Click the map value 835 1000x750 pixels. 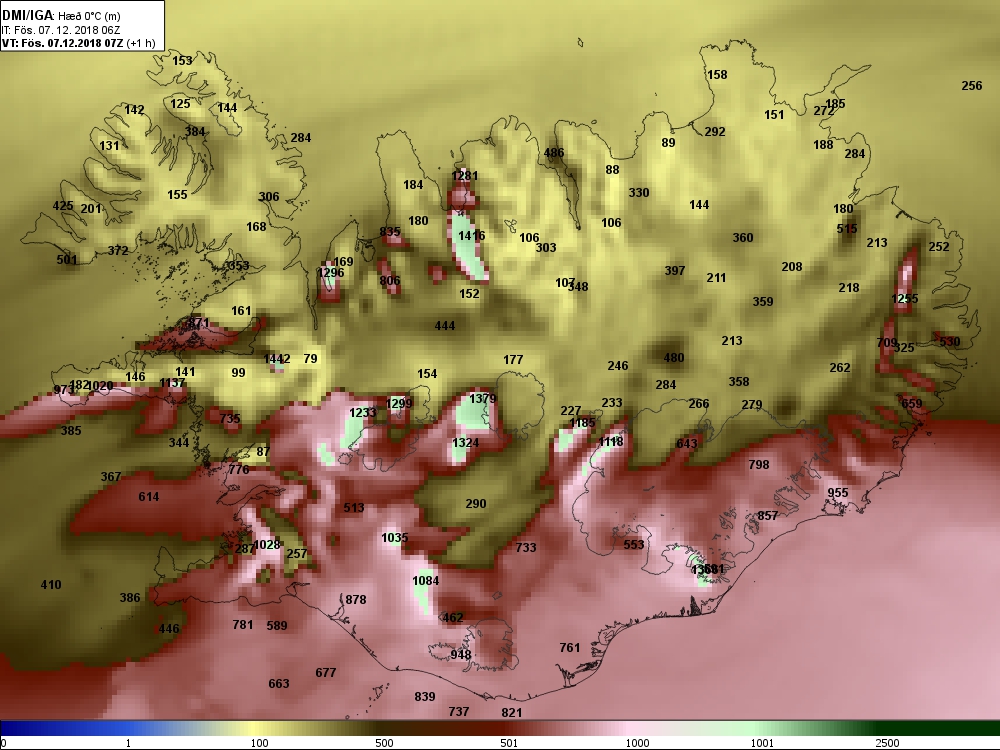pyautogui.click(x=390, y=232)
